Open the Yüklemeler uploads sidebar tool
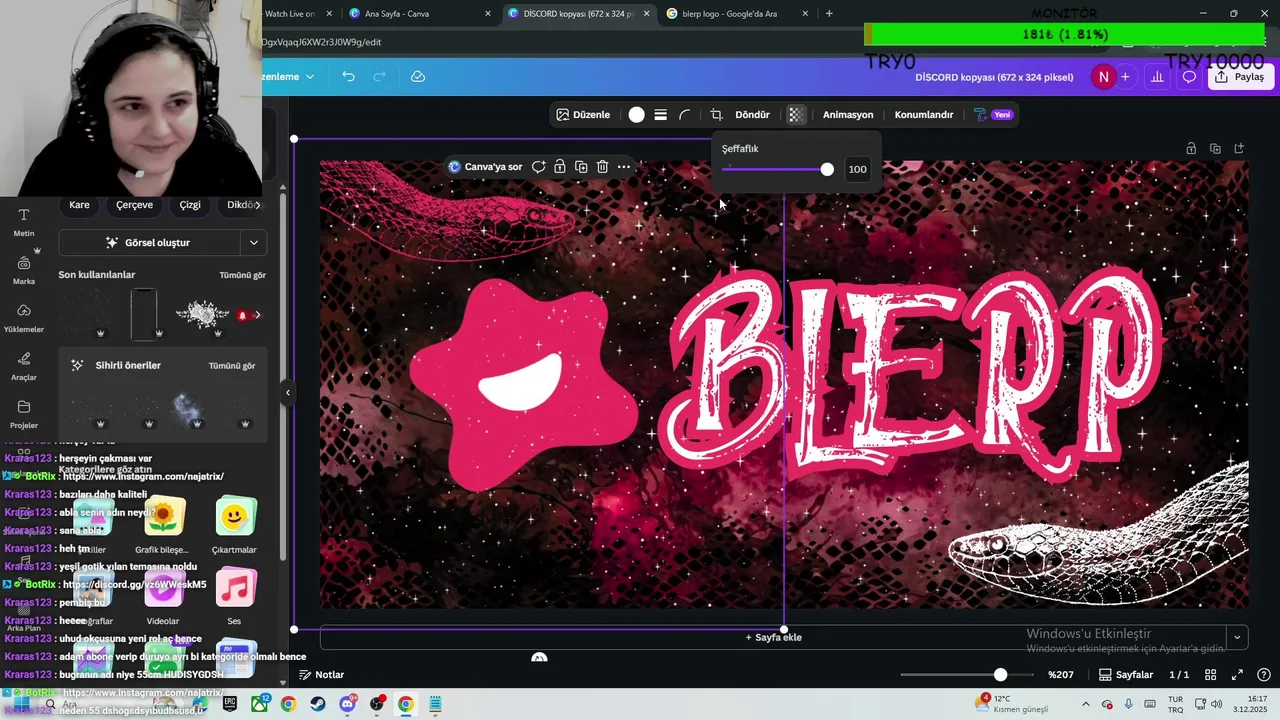Viewport: 1280px width, 720px height. pyautogui.click(x=24, y=318)
